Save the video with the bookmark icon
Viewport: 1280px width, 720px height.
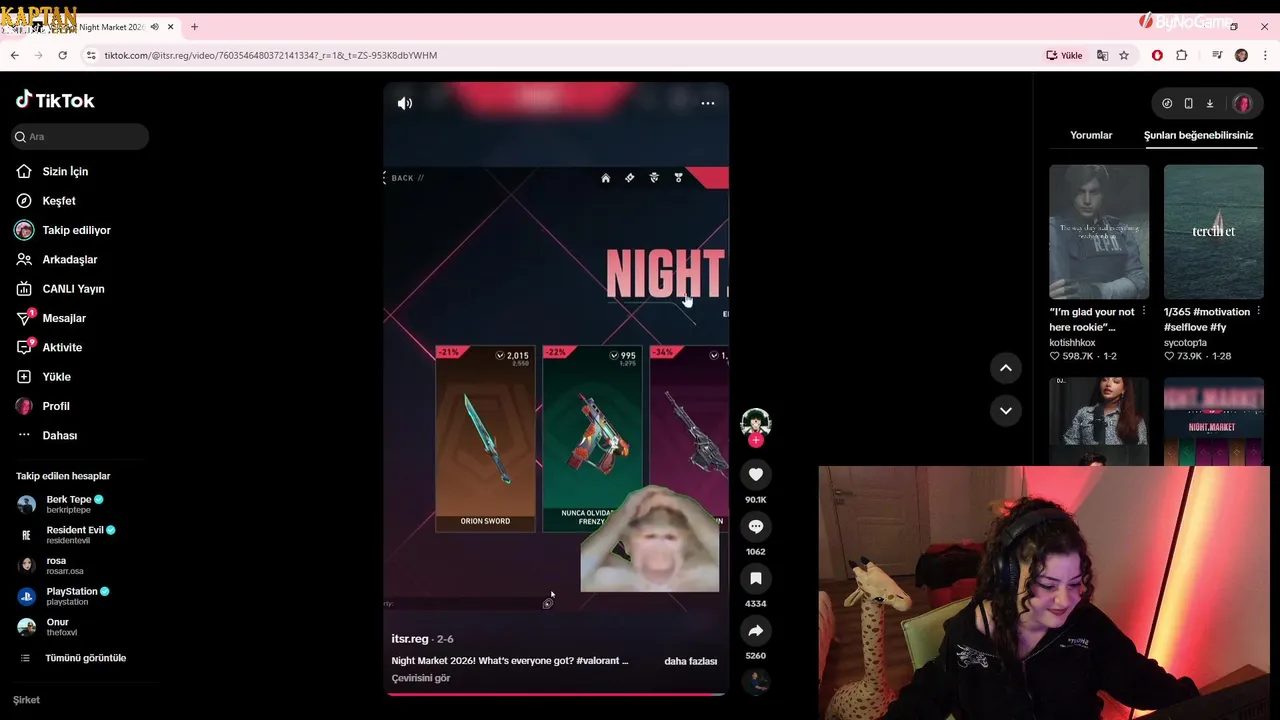pyautogui.click(x=756, y=579)
